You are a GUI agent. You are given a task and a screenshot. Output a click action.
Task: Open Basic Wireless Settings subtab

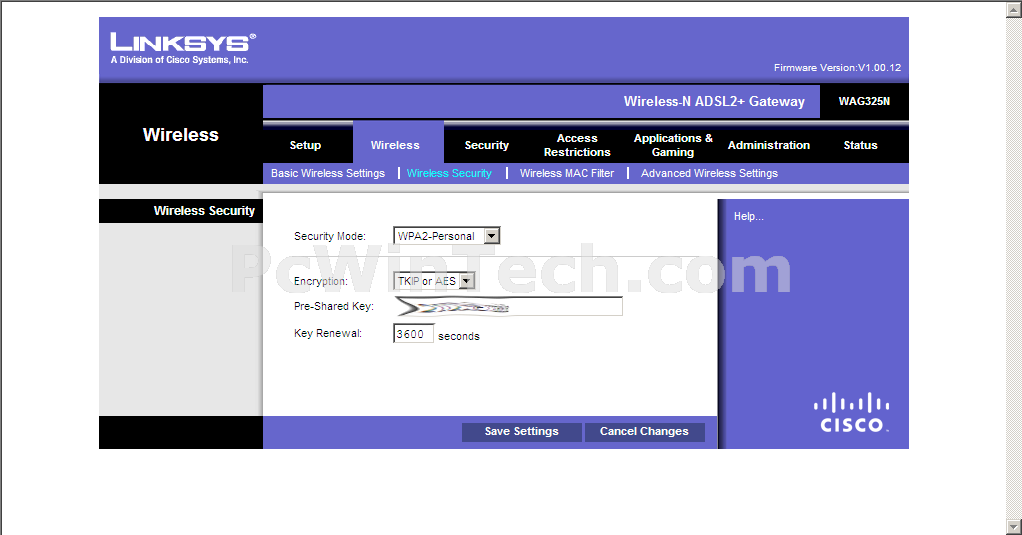tap(328, 173)
